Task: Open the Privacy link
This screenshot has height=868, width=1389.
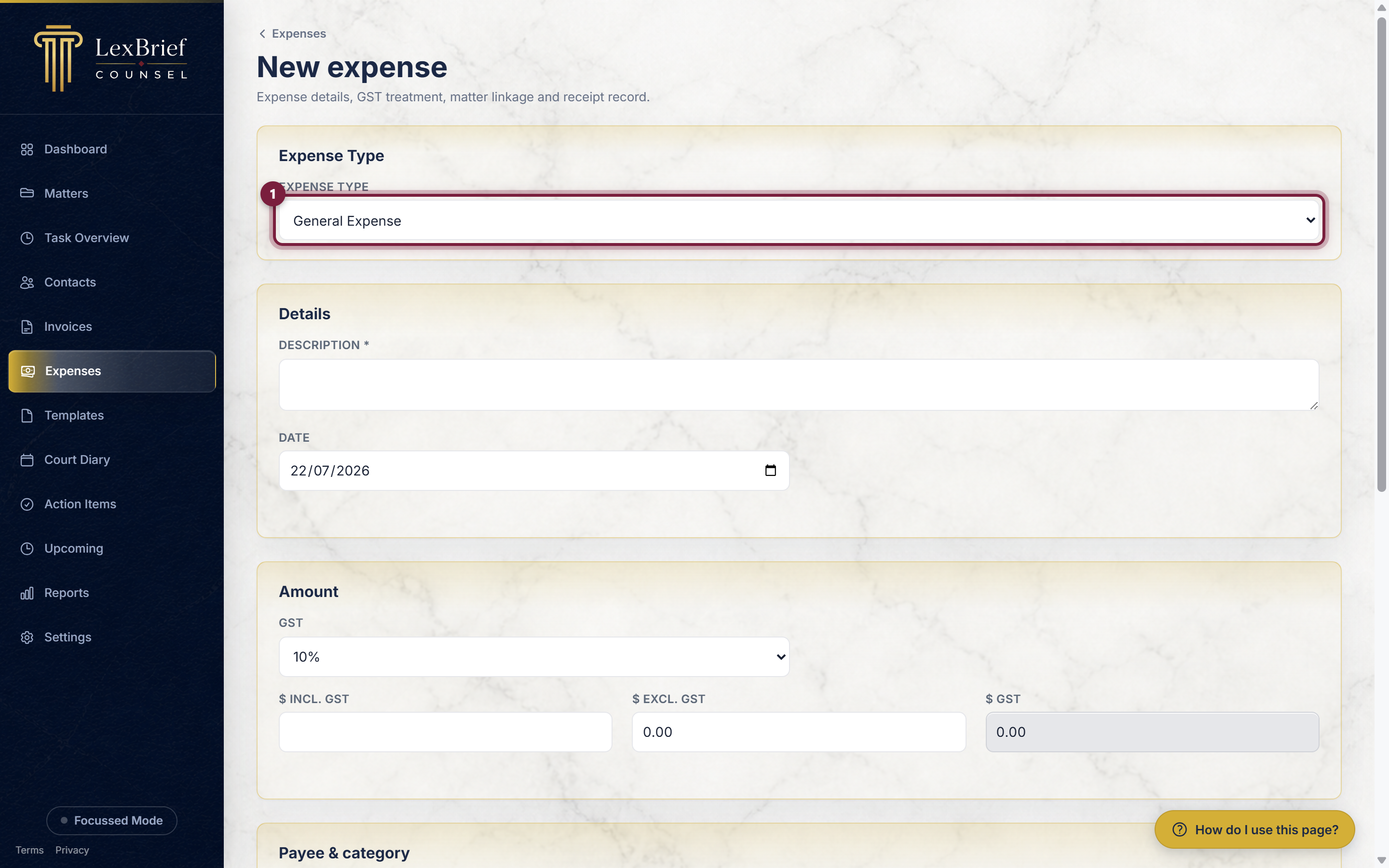Action: 72,850
